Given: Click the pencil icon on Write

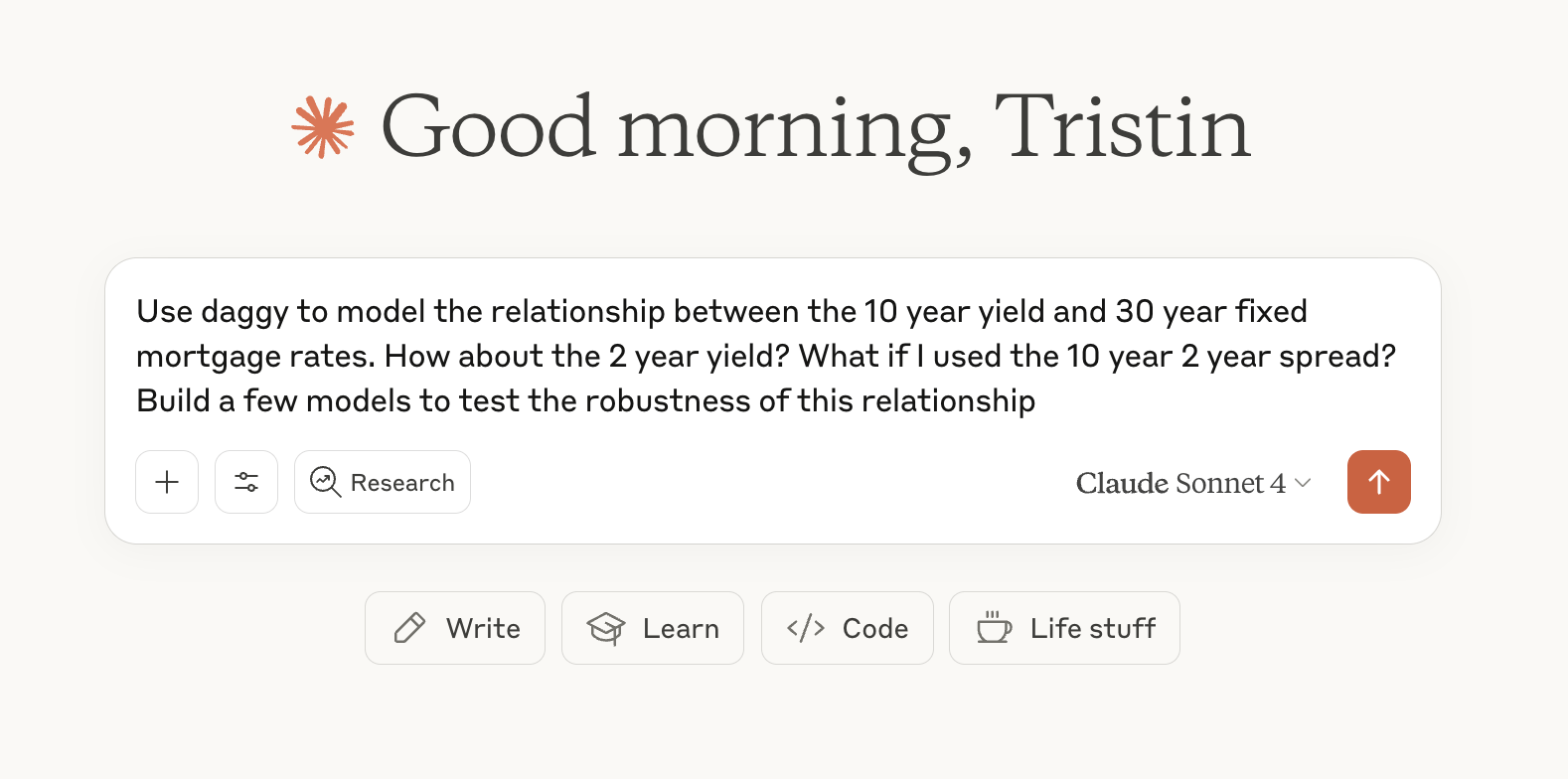Looking at the screenshot, I should (409, 628).
